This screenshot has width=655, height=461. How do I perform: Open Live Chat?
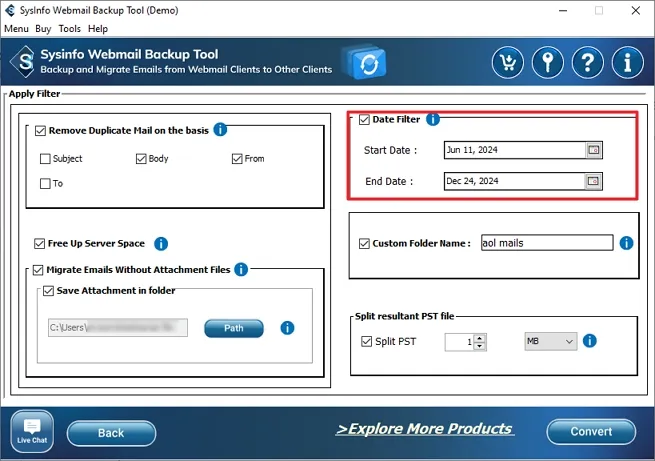point(32,431)
